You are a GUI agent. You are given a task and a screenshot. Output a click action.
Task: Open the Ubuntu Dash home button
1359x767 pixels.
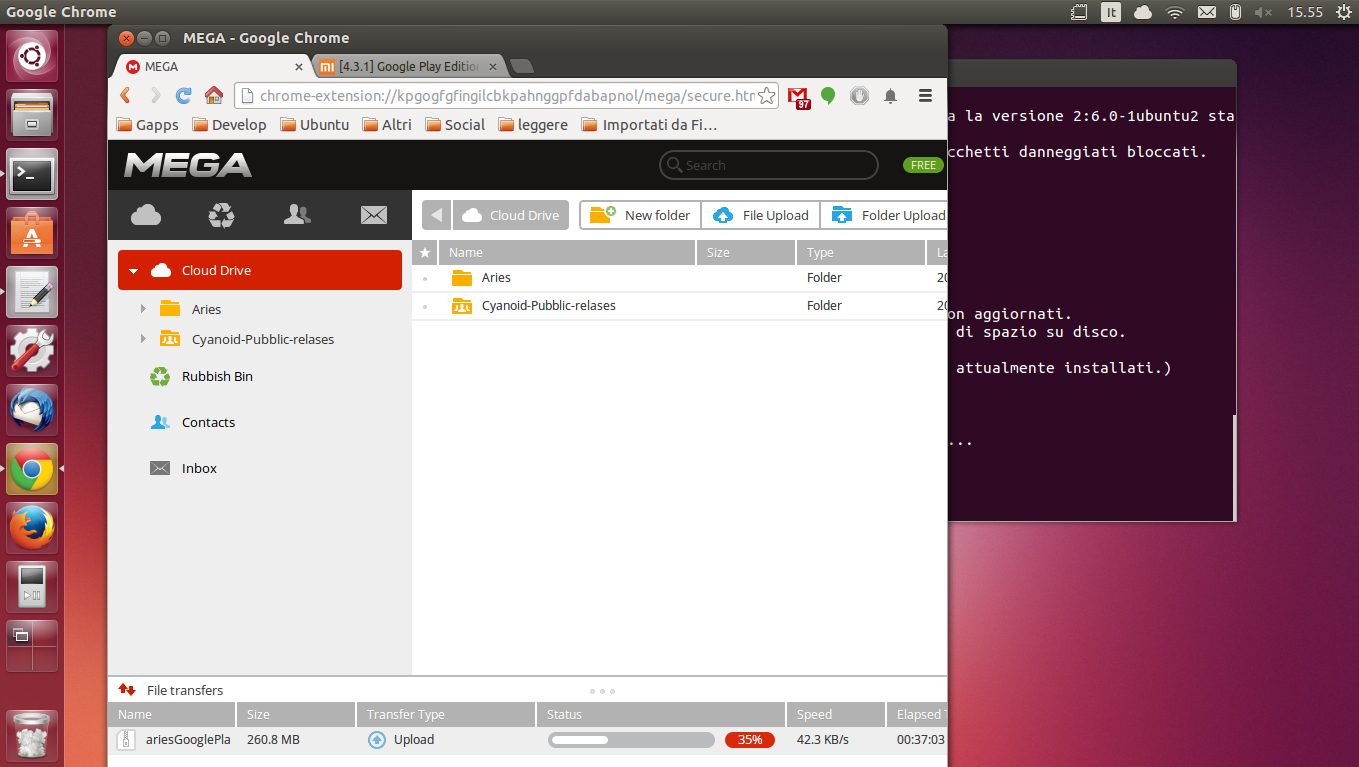33,56
